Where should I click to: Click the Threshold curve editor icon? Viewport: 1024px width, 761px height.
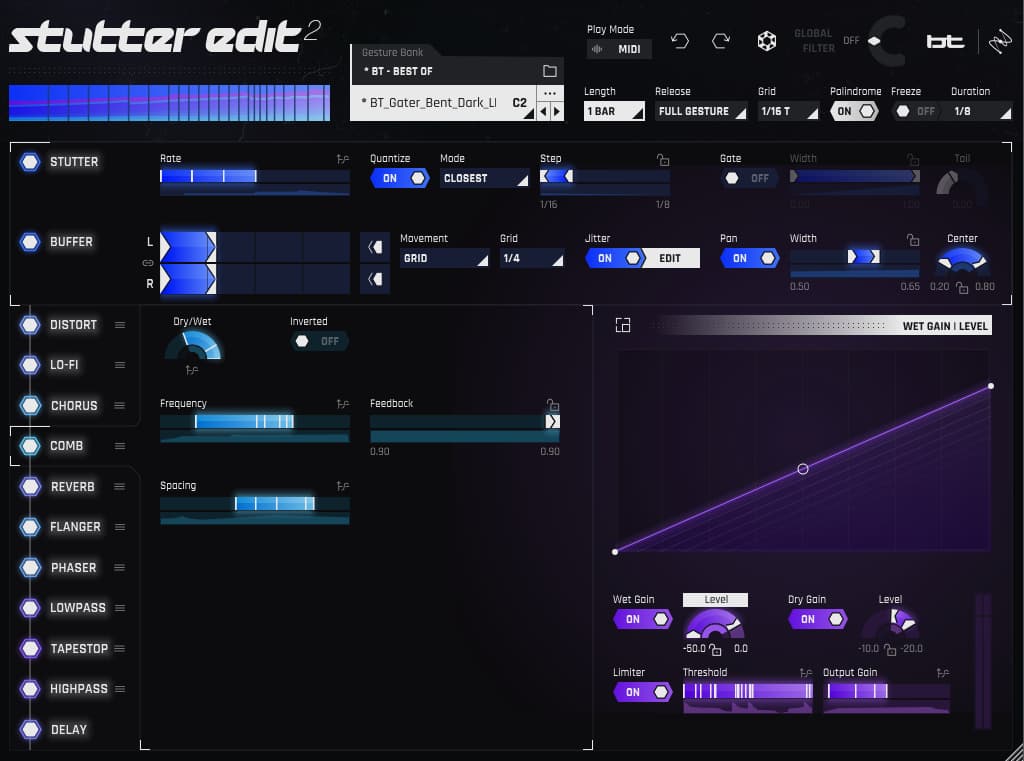(806, 673)
